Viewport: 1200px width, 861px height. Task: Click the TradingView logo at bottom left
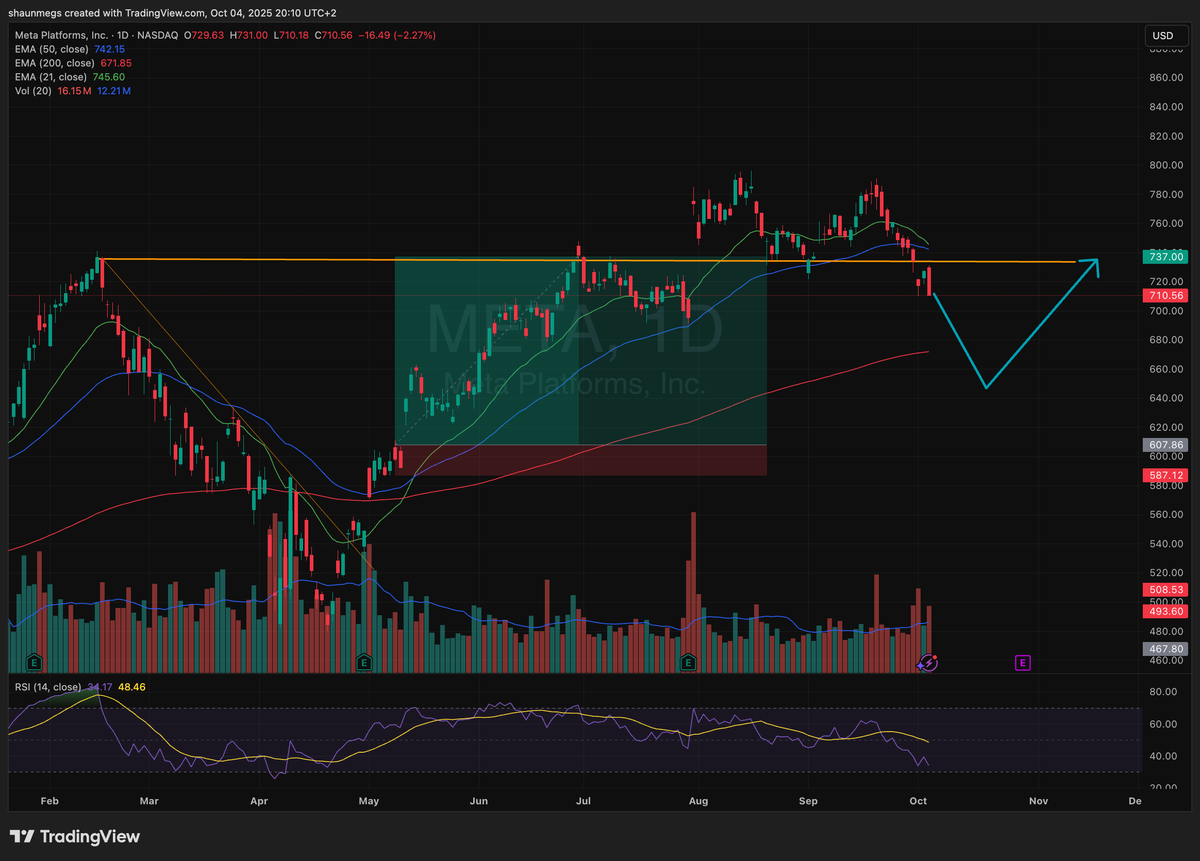click(x=75, y=837)
